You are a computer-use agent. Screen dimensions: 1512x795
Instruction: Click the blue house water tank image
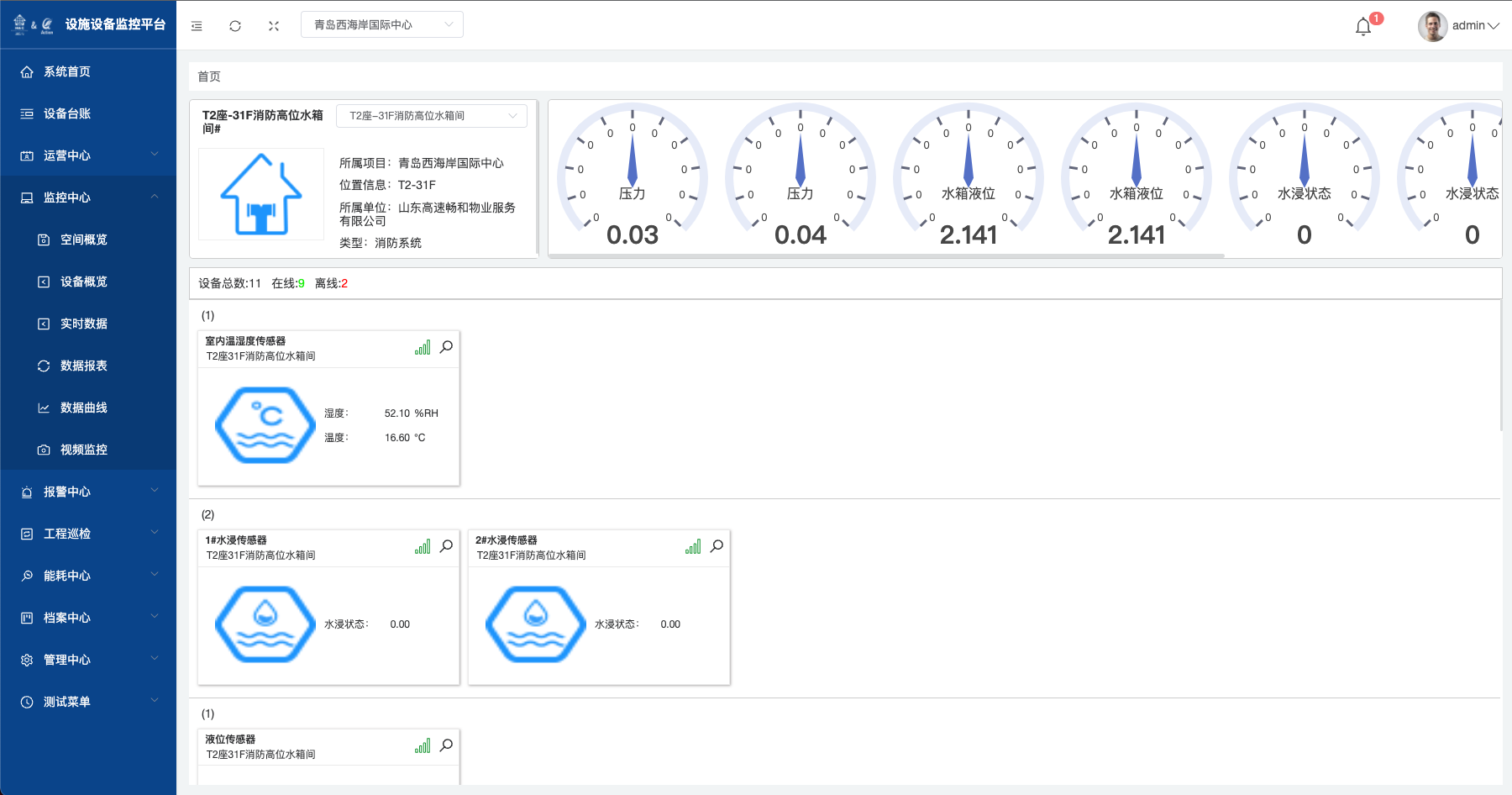tap(261, 194)
